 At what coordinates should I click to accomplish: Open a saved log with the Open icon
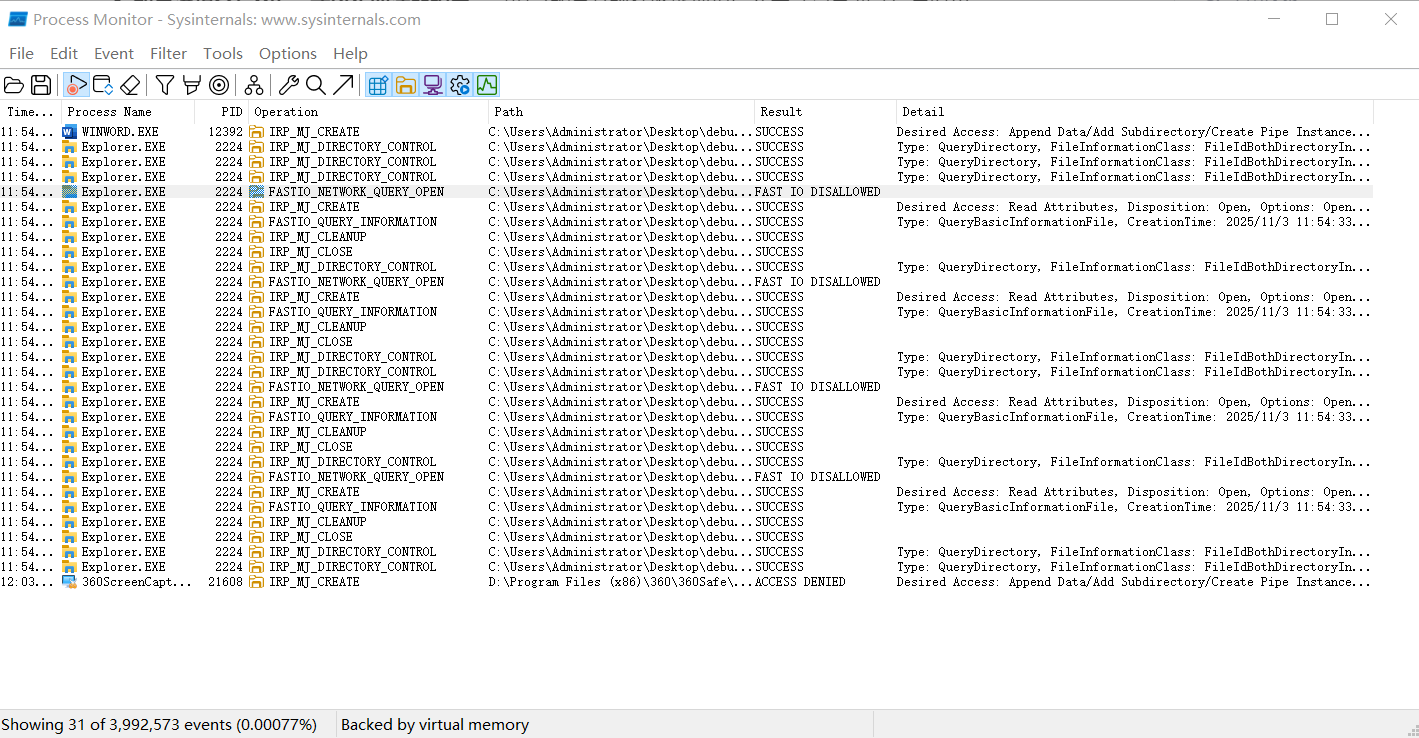pos(14,85)
